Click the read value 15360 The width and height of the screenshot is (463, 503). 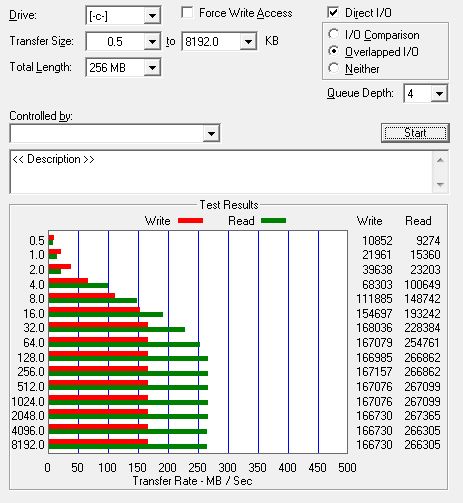click(425, 255)
